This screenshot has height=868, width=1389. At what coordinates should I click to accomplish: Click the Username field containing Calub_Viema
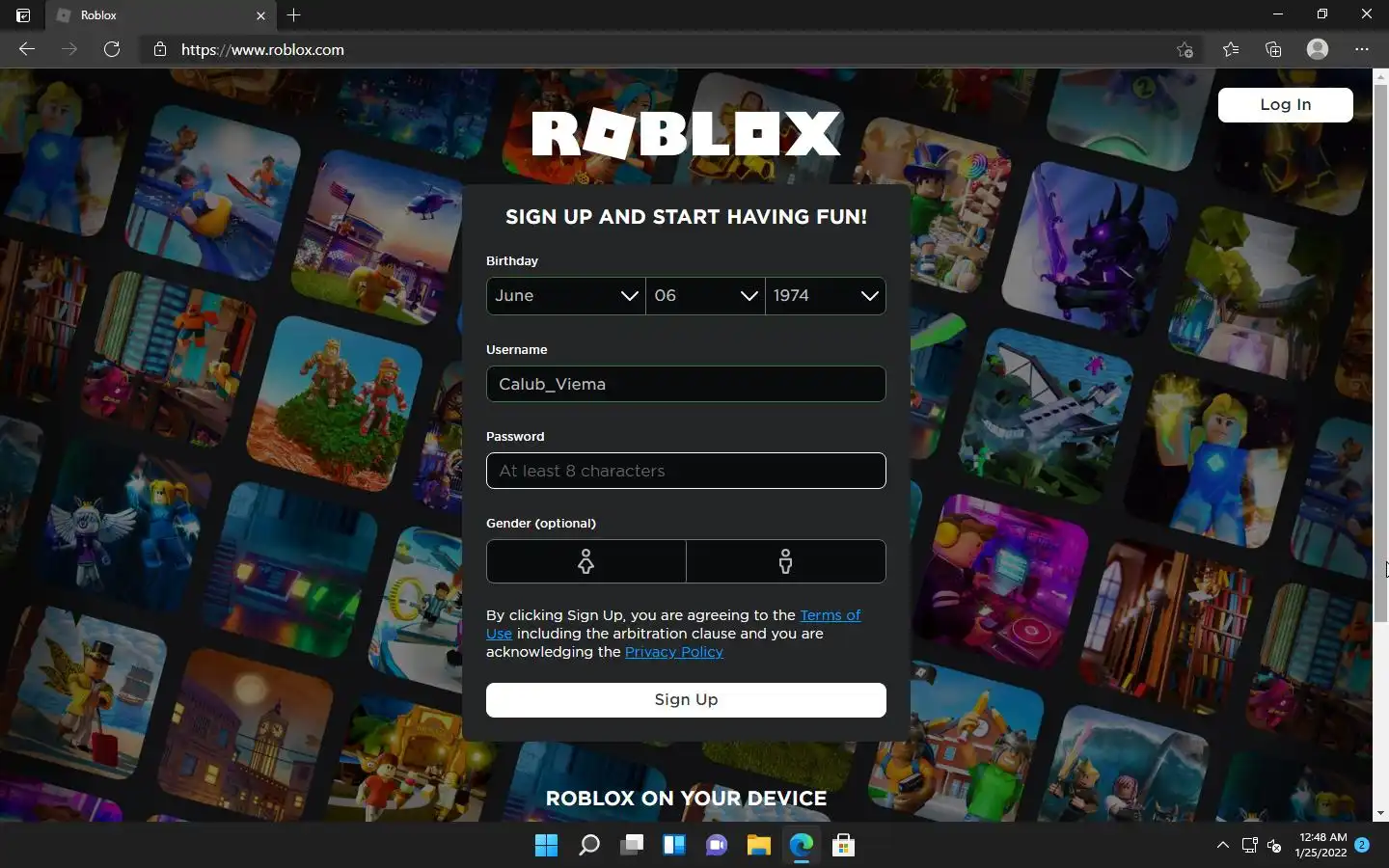click(x=686, y=384)
